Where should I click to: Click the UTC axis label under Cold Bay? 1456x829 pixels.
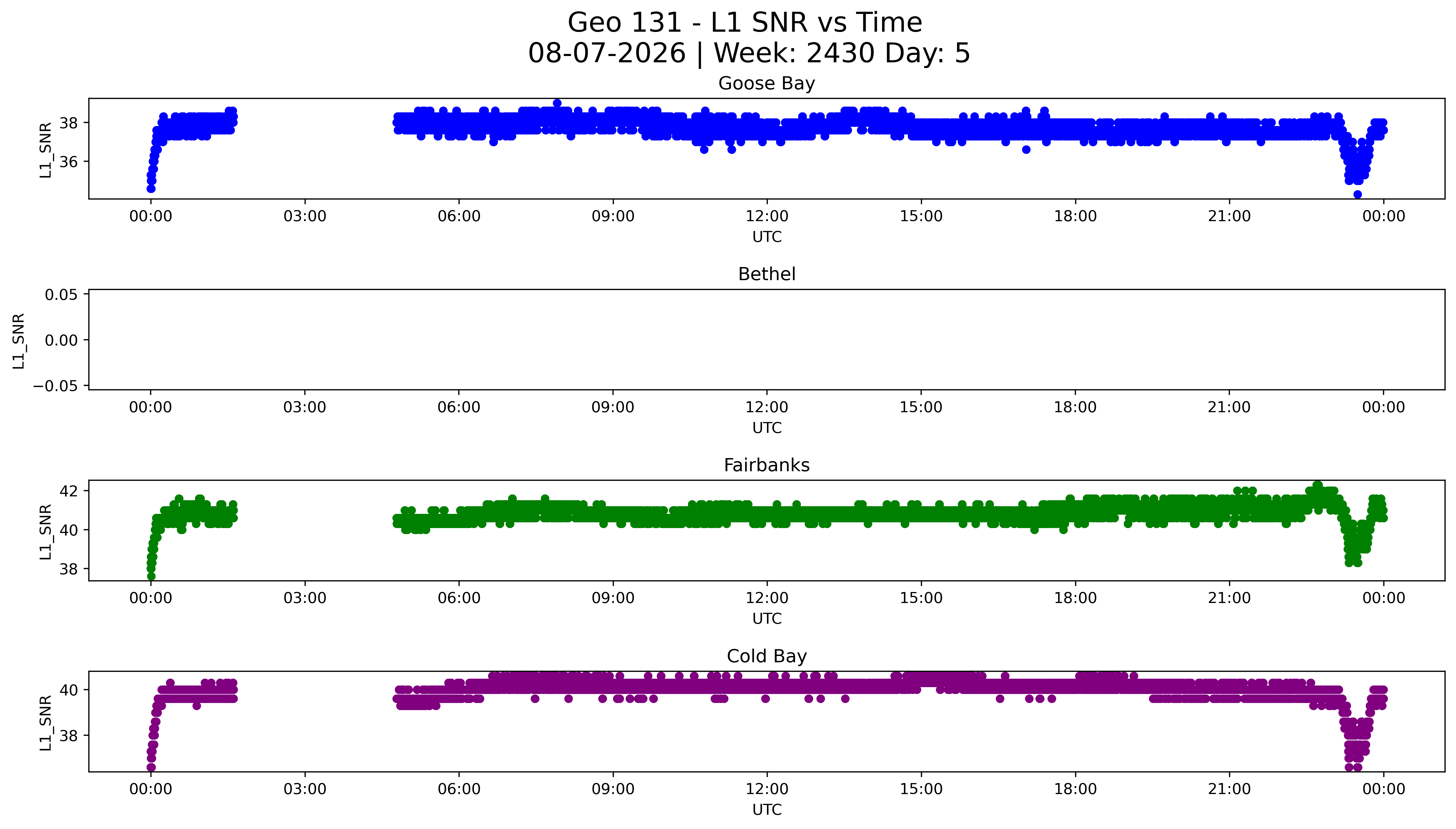[x=767, y=810]
